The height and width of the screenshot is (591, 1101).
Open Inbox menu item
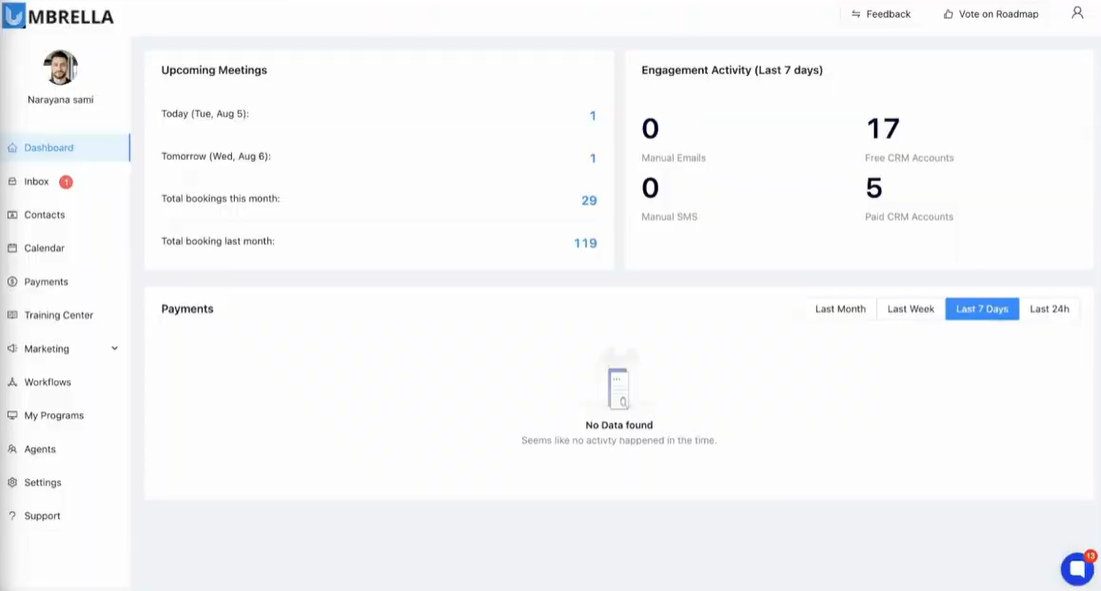pos(65,181)
